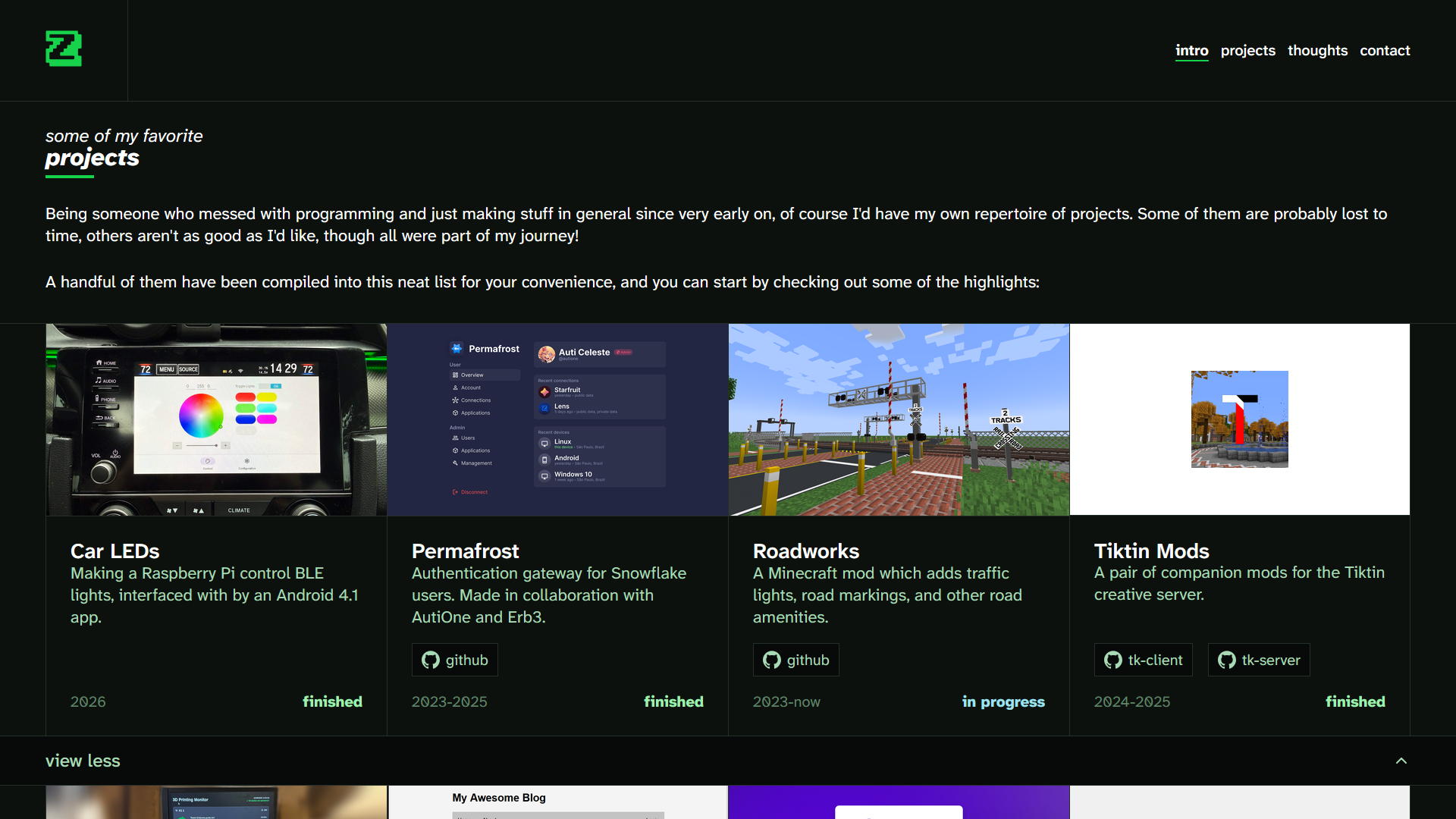Click the 'some of my favorite' subtitle
The image size is (1456, 819).
coord(124,136)
